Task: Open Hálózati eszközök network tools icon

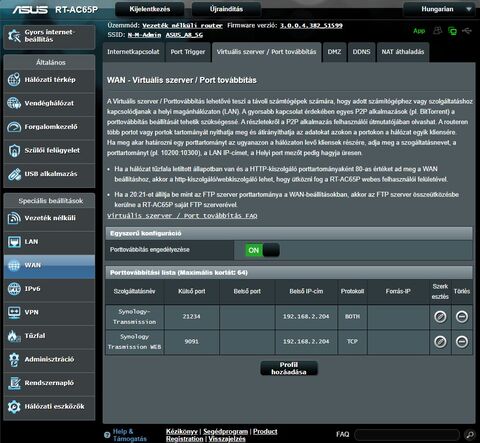Action: coord(14,407)
